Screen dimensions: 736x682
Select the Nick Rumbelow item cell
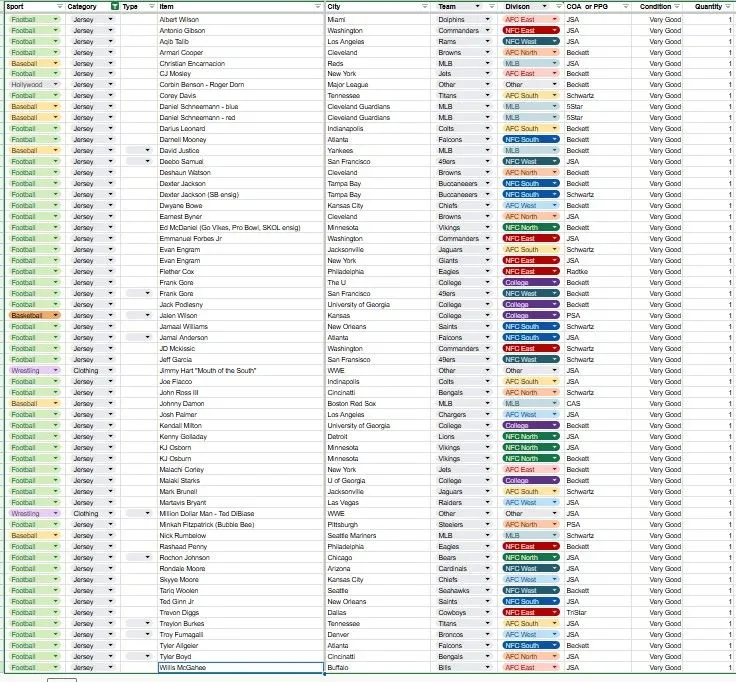(241, 536)
